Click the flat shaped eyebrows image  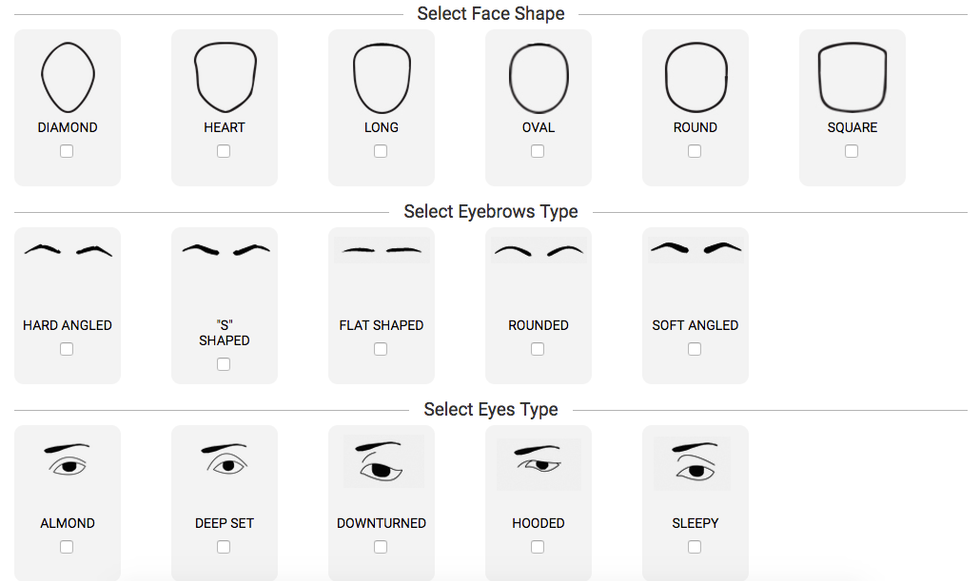click(x=382, y=250)
